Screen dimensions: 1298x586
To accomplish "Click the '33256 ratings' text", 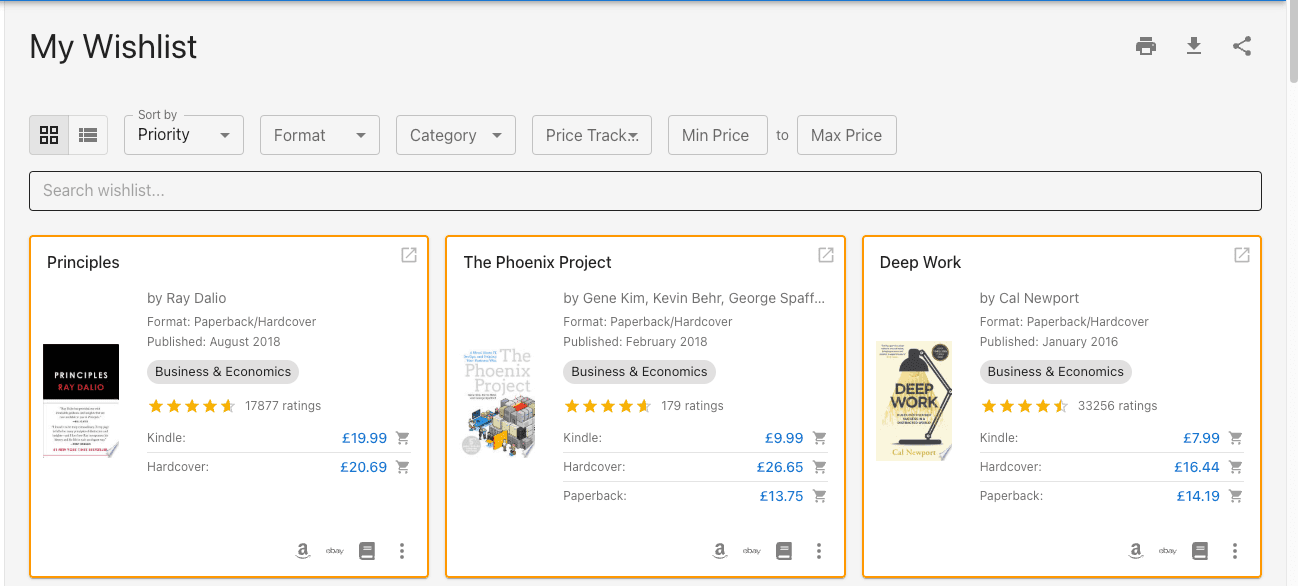I will [x=1118, y=406].
